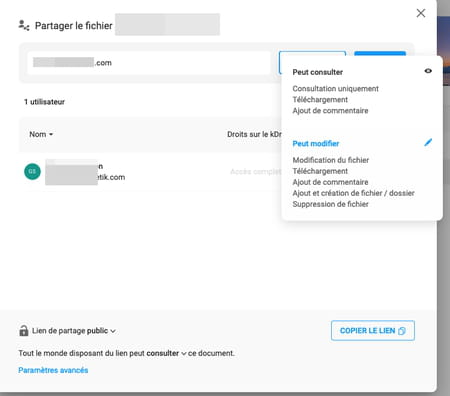Click the Droits sur le kDrive column header

[254, 134]
